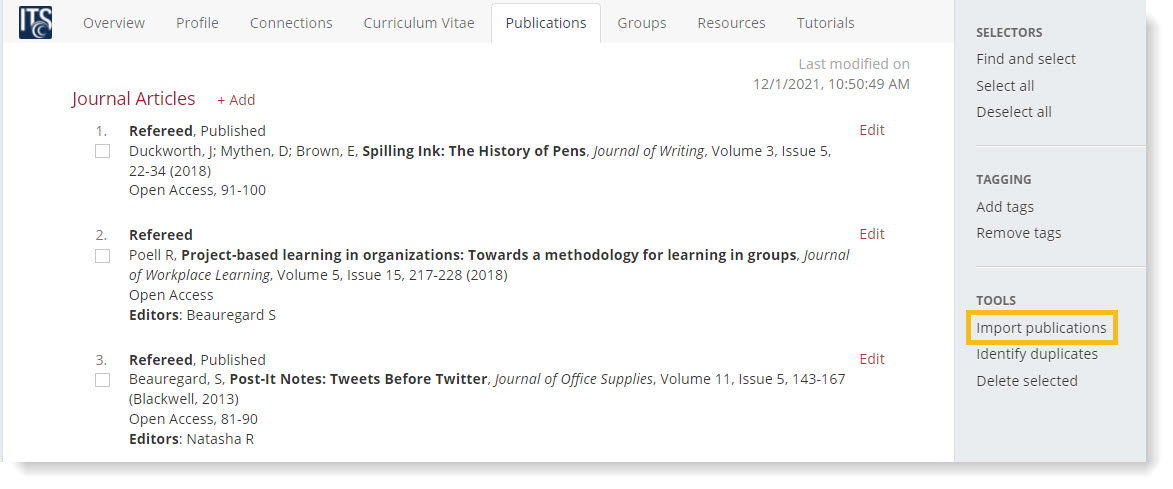Viewport: 1173px width, 489px height.
Task: Tick the Post-It Notes article checkbox
Action: pyautogui.click(x=102, y=380)
